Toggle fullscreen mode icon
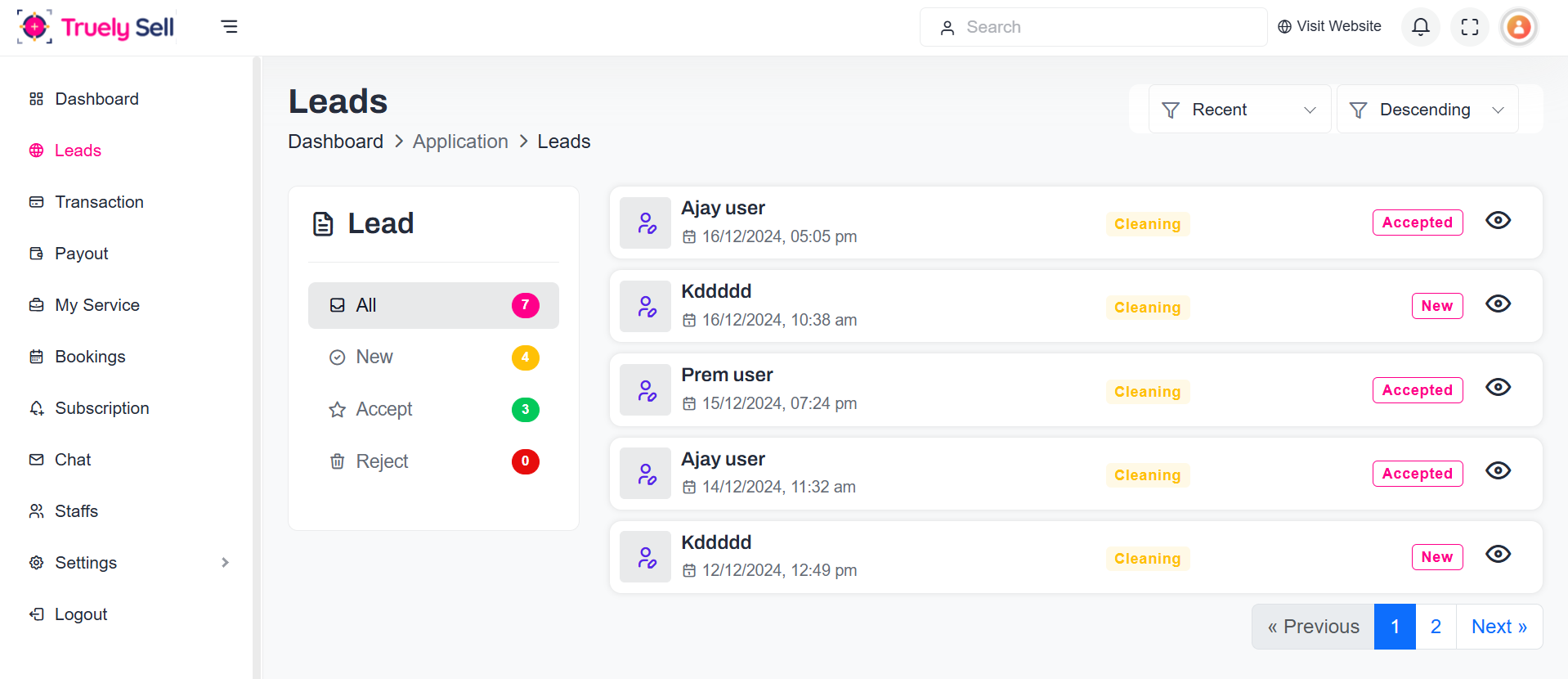1568x679 pixels. [x=1469, y=27]
